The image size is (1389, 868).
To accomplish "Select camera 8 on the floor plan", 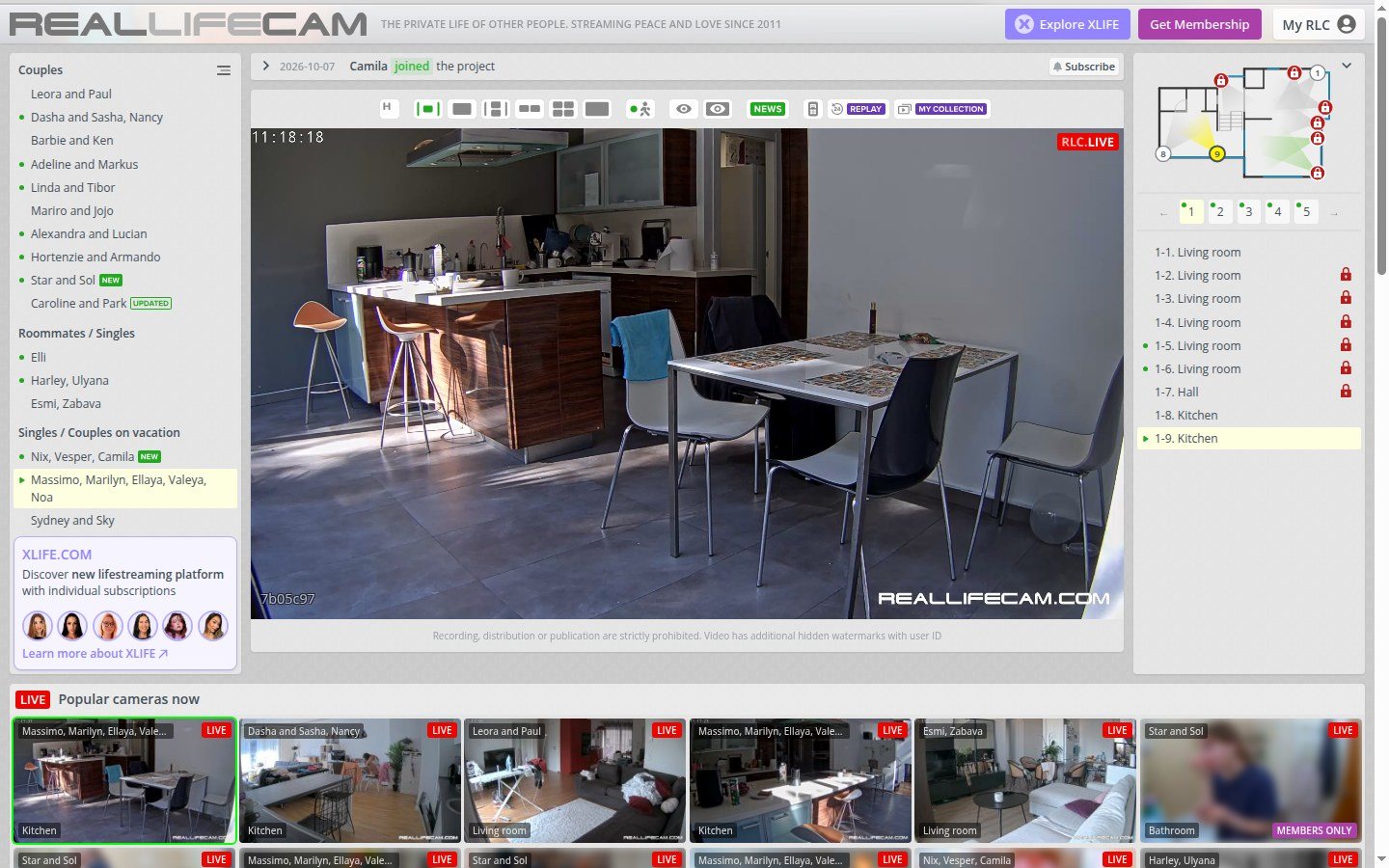I will 1163,153.
